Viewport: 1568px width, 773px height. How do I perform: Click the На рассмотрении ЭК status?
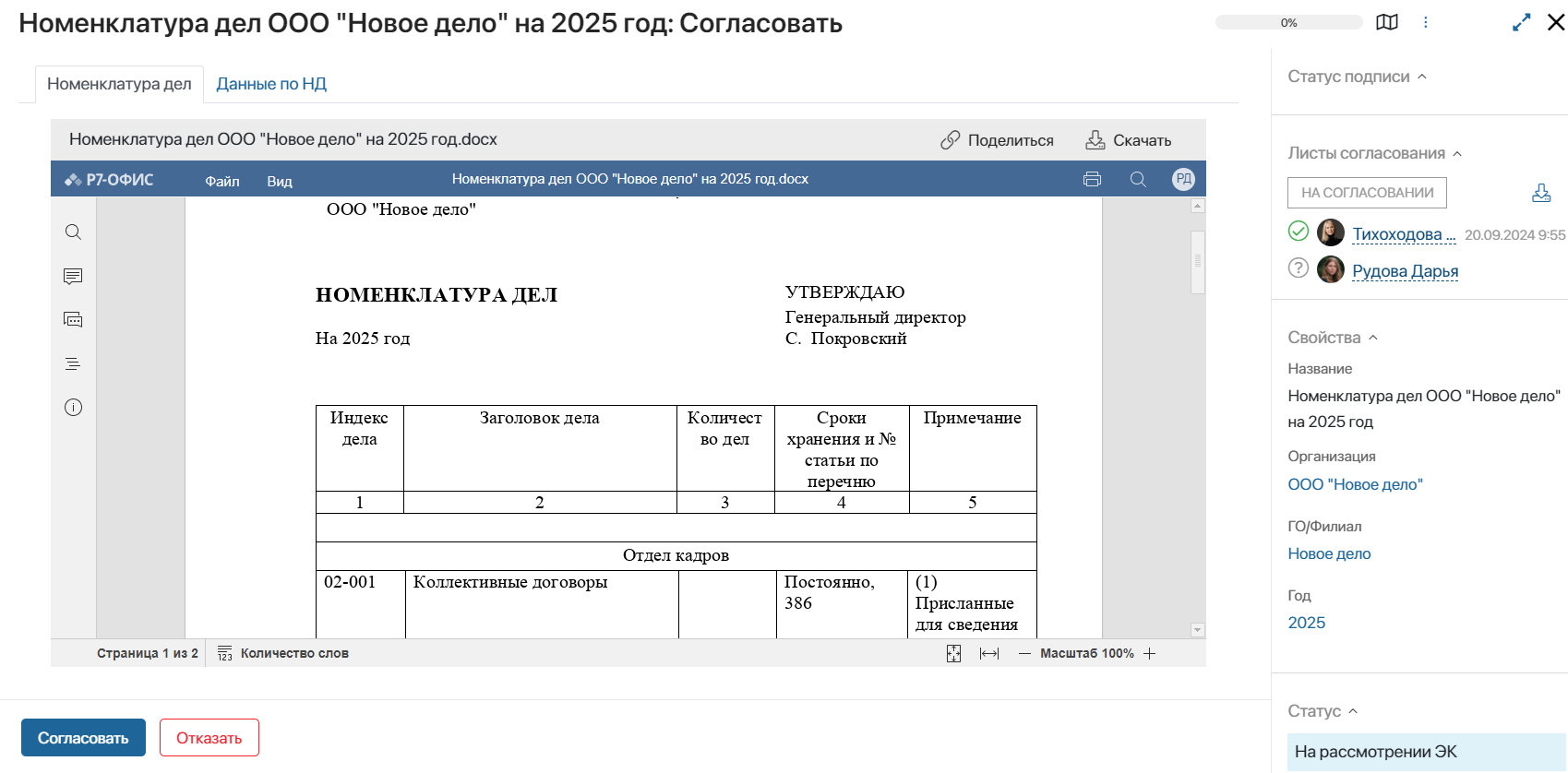click(1428, 752)
